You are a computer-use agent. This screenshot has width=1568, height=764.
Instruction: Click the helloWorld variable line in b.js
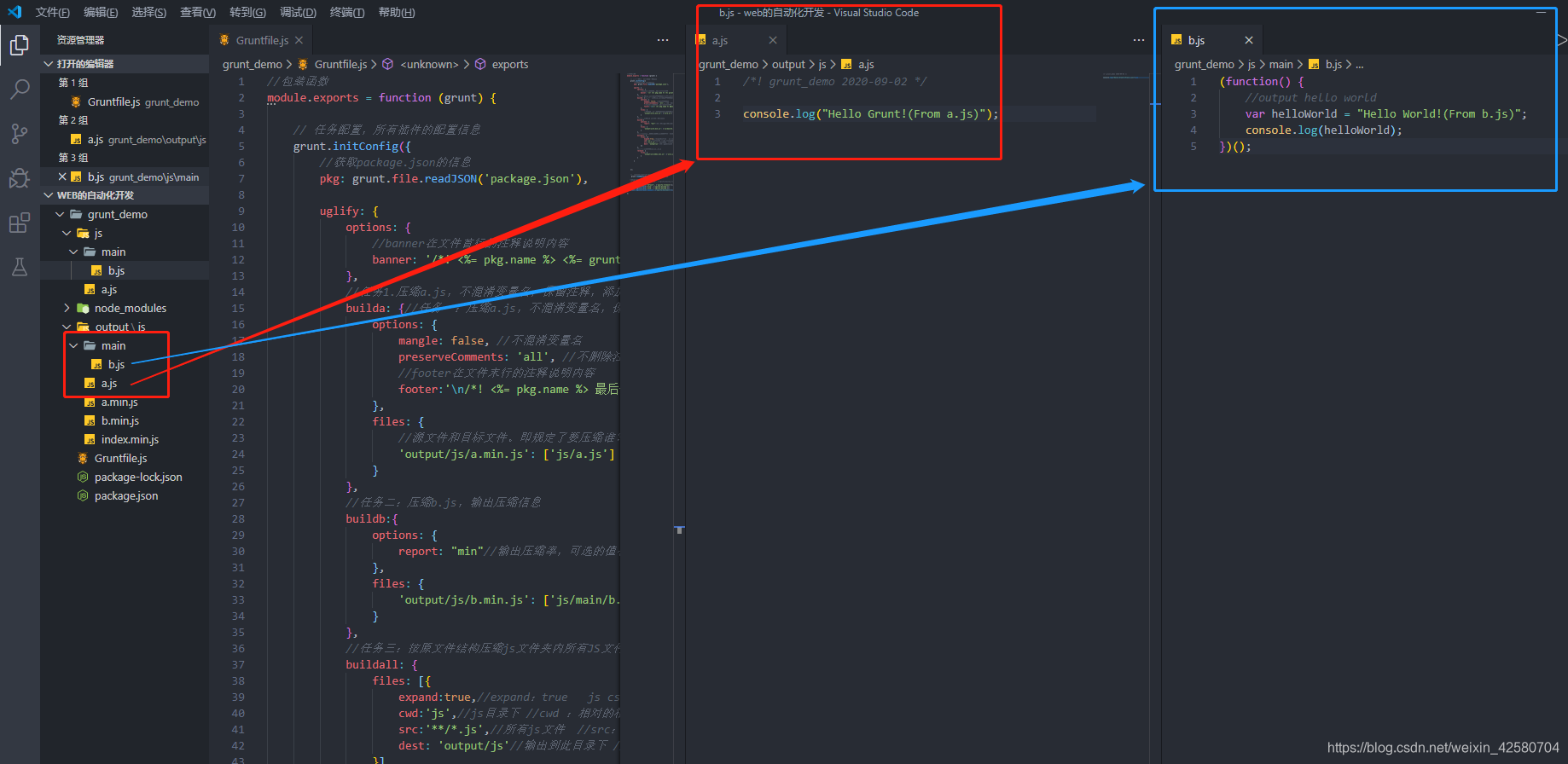[1385, 114]
